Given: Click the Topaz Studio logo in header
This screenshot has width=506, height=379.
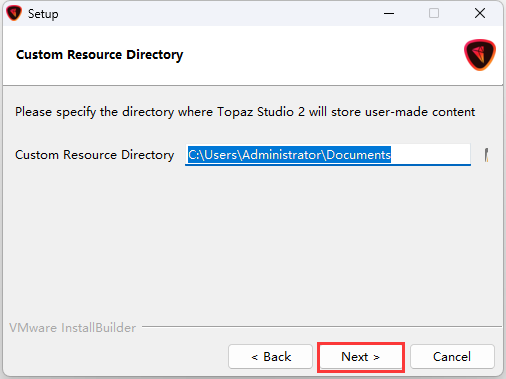Looking at the screenshot, I should click(480, 55).
